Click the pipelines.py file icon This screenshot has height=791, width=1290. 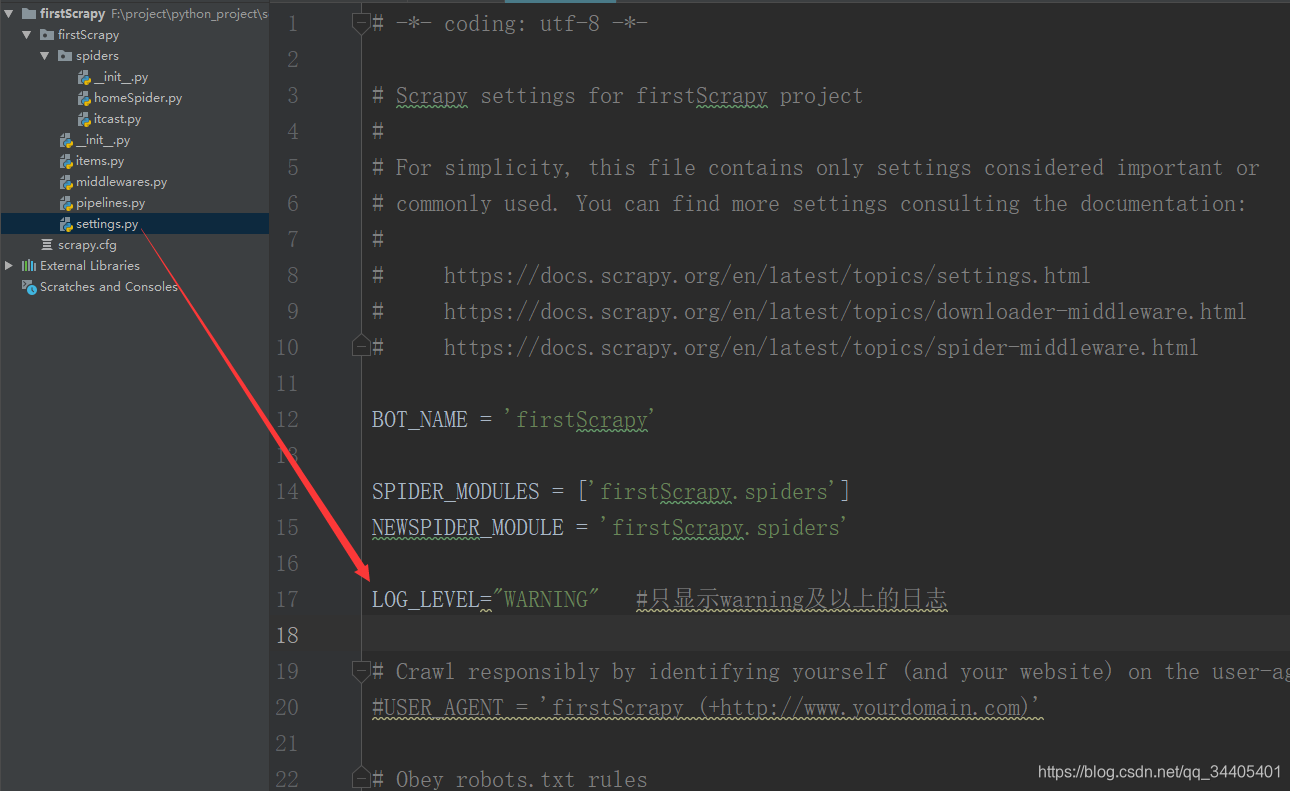point(66,203)
